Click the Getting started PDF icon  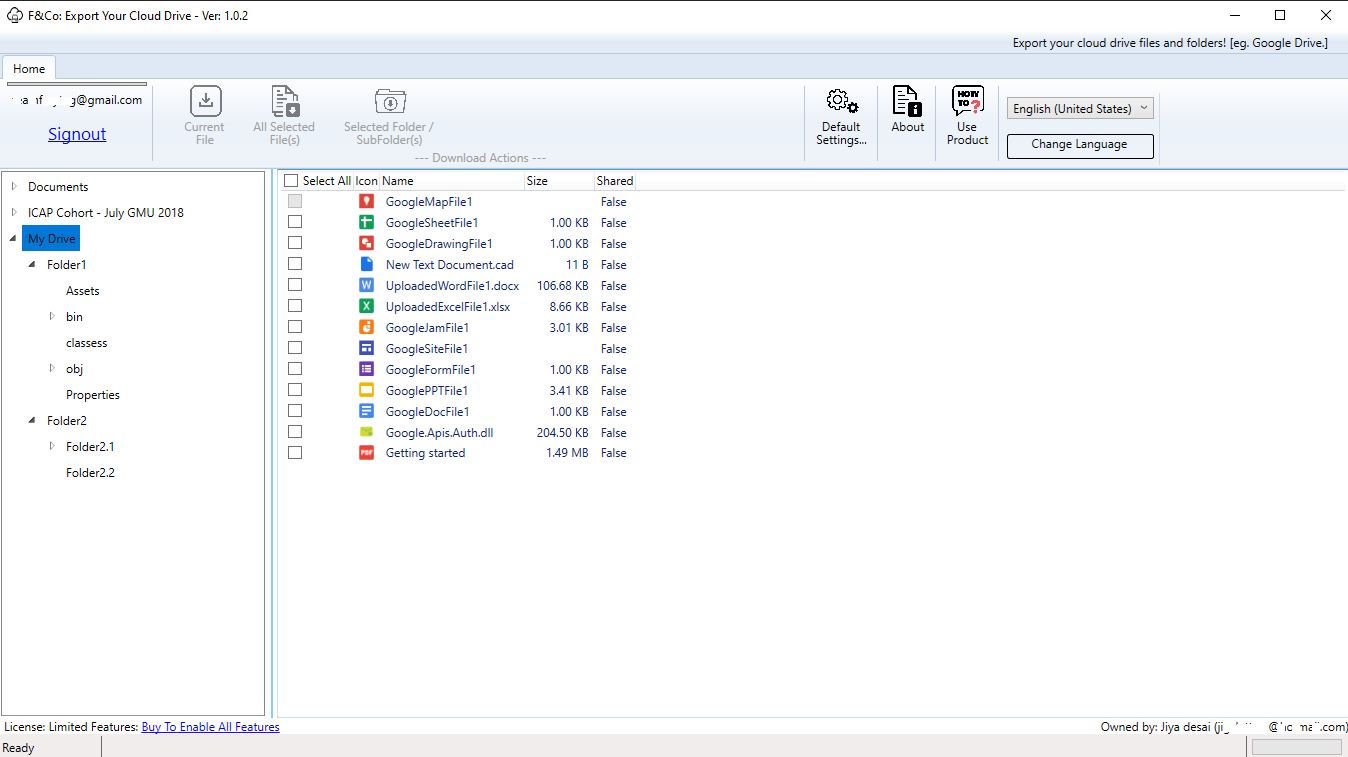click(366, 453)
